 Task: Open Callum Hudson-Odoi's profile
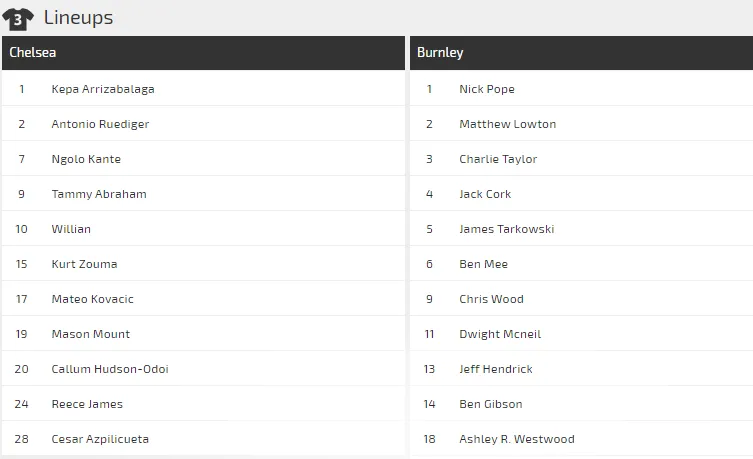click(110, 369)
